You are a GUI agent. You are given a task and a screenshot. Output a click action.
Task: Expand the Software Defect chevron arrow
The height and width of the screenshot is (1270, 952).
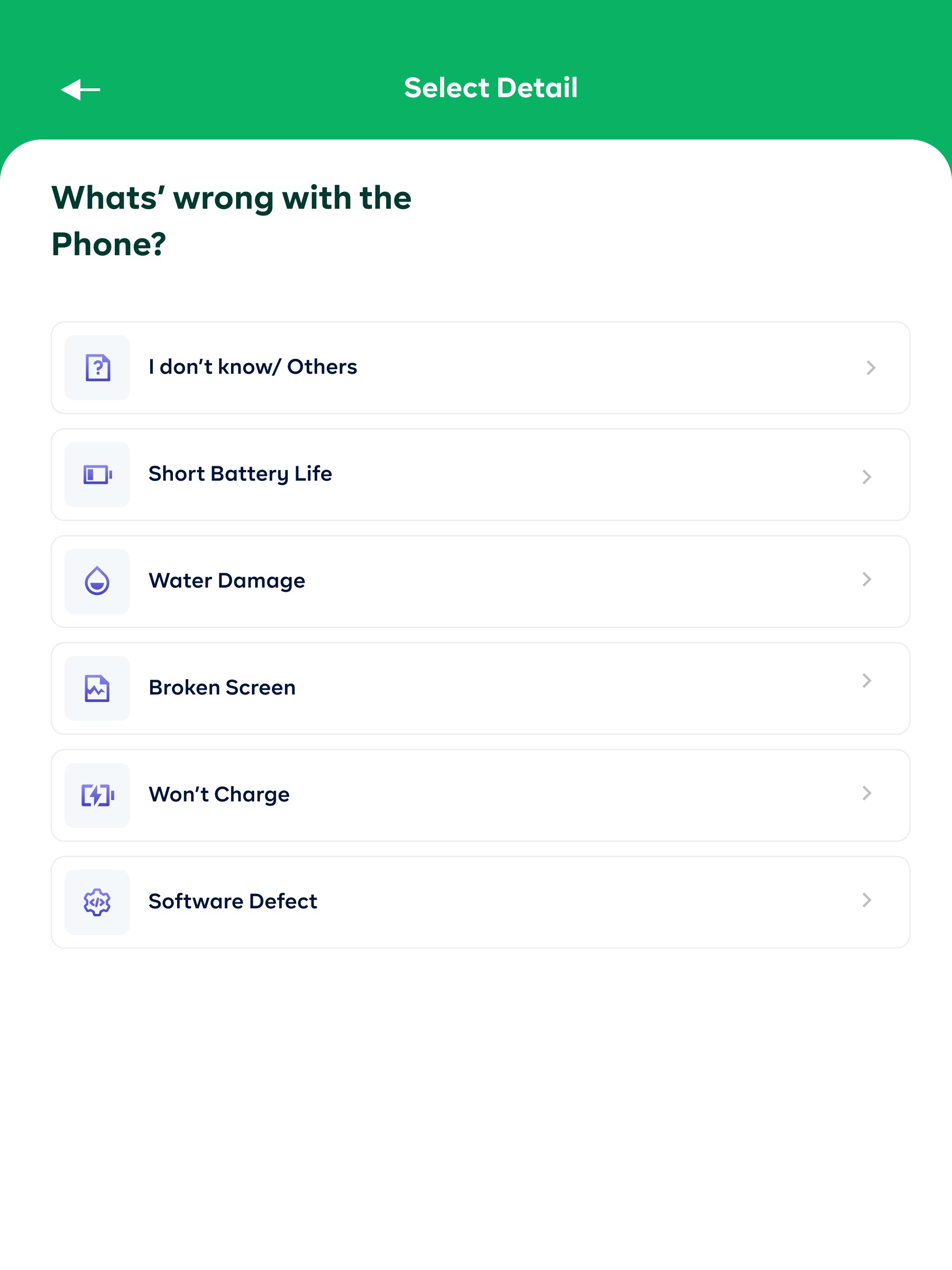click(x=866, y=900)
